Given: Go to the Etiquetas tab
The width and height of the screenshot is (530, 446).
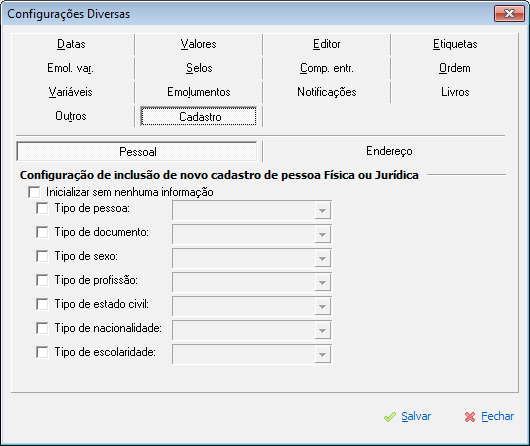Looking at the screenshot, I should (455, 44).
